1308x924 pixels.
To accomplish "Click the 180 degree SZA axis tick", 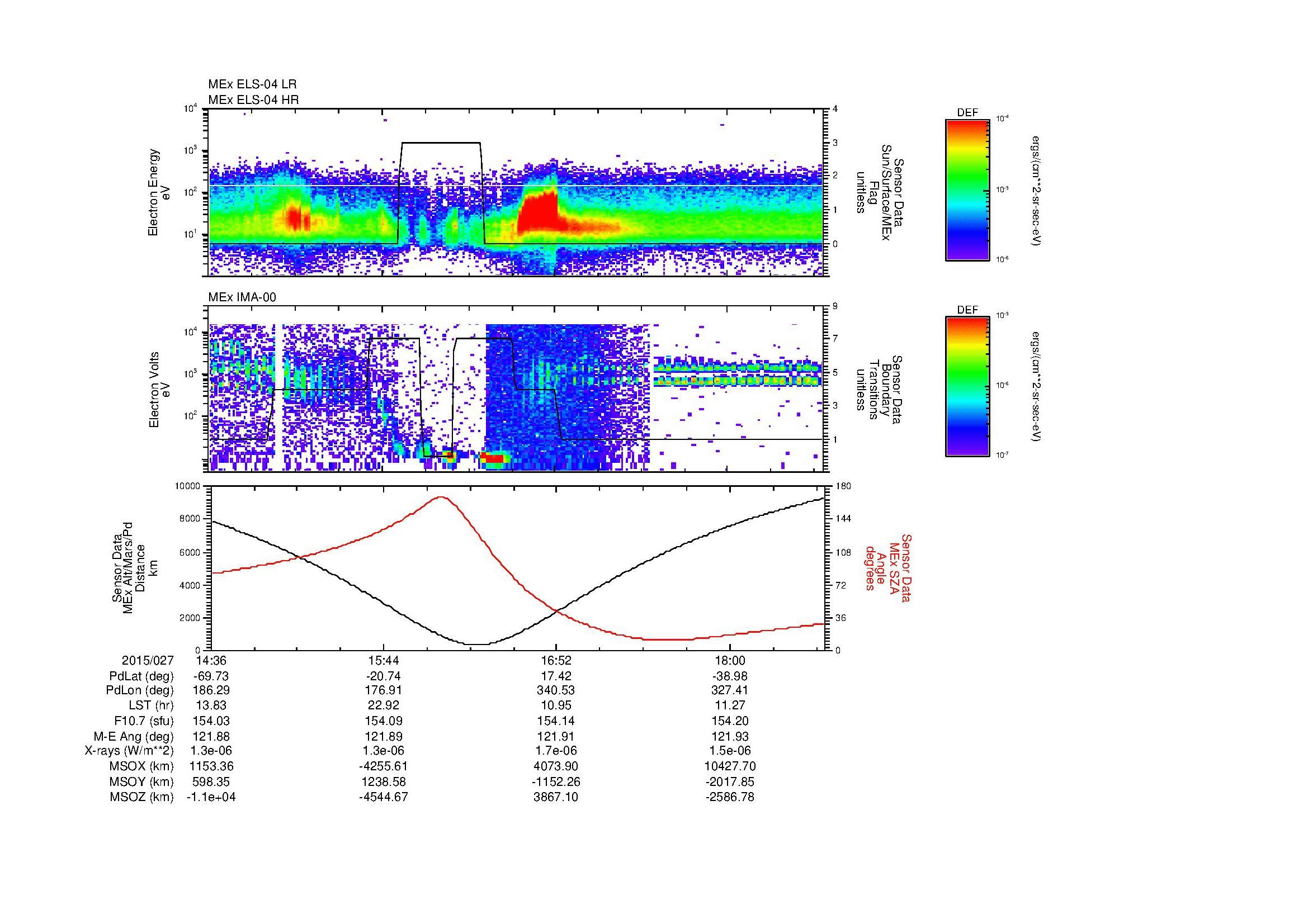I will 844,486.
